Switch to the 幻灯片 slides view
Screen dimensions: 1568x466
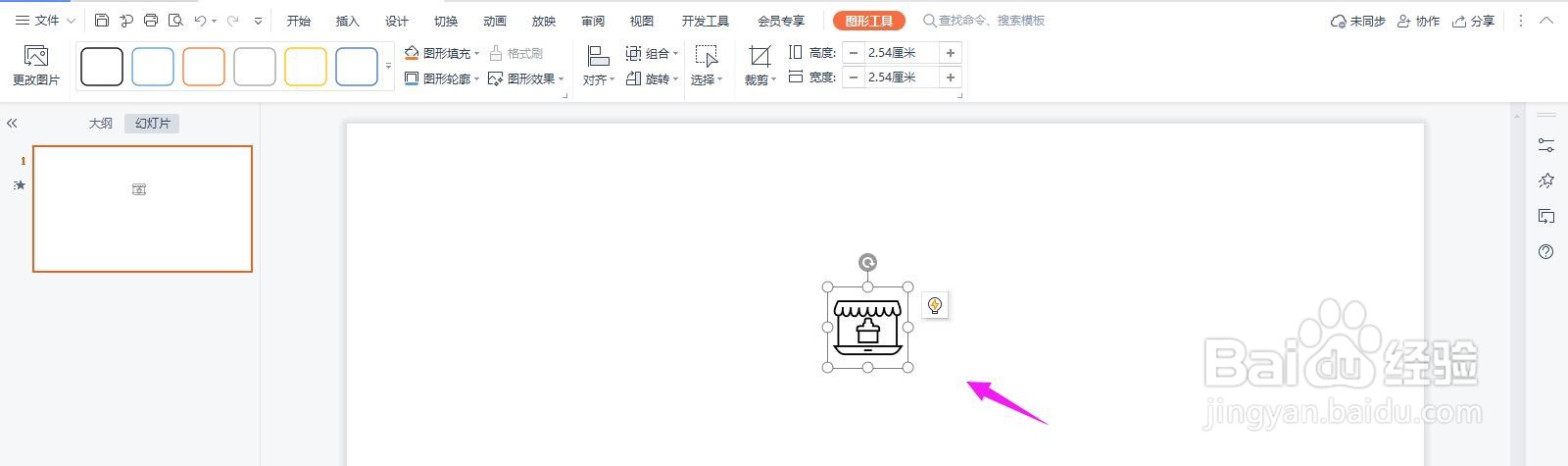(153, 124)
